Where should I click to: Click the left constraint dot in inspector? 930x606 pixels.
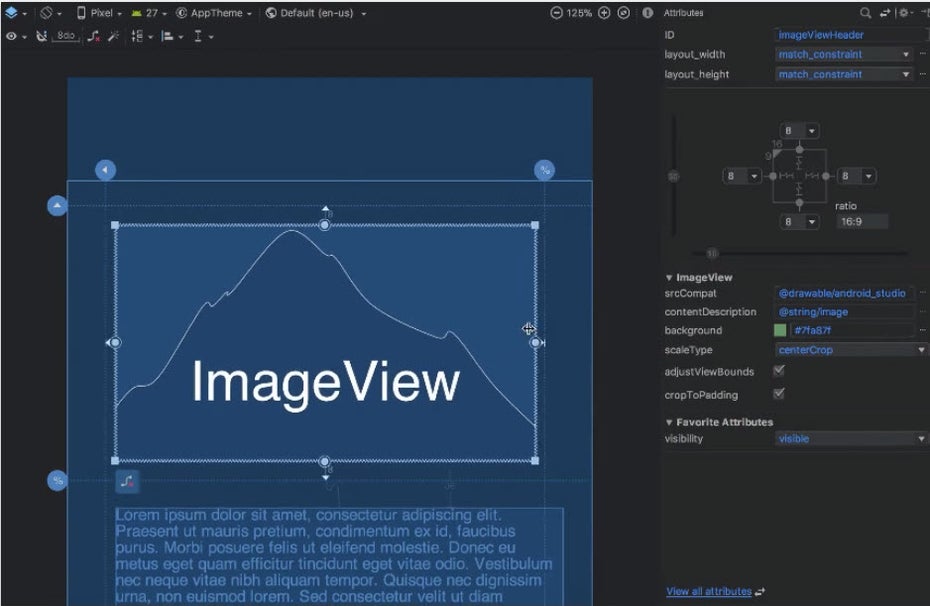point(773,176)
